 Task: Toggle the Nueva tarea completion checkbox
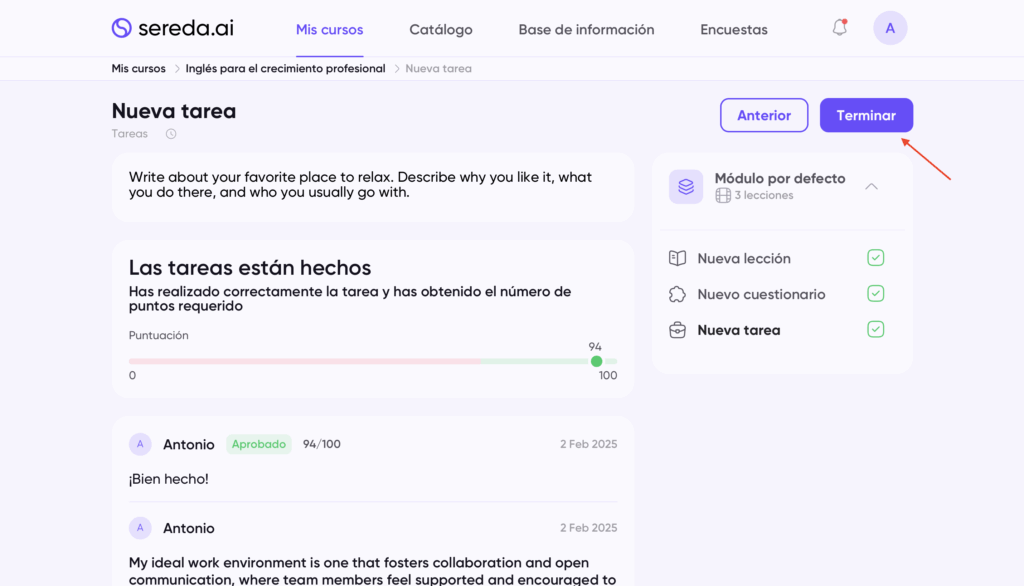click(x=876, y=329)
